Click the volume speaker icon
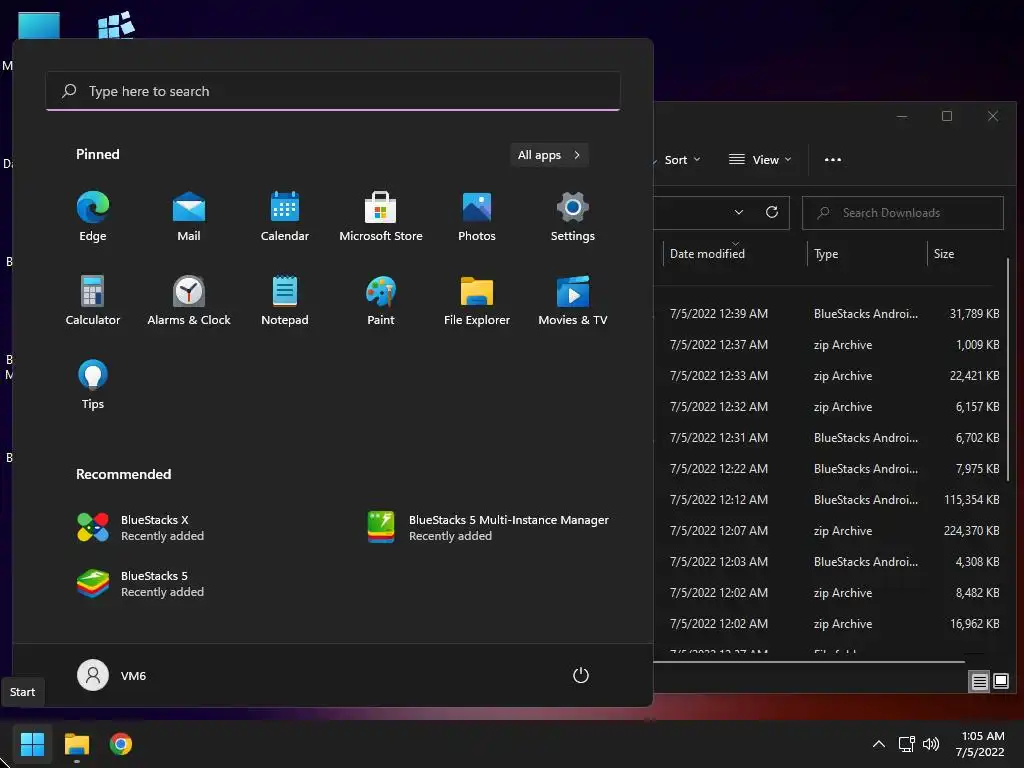1024x768 pixels. [931, 744]
